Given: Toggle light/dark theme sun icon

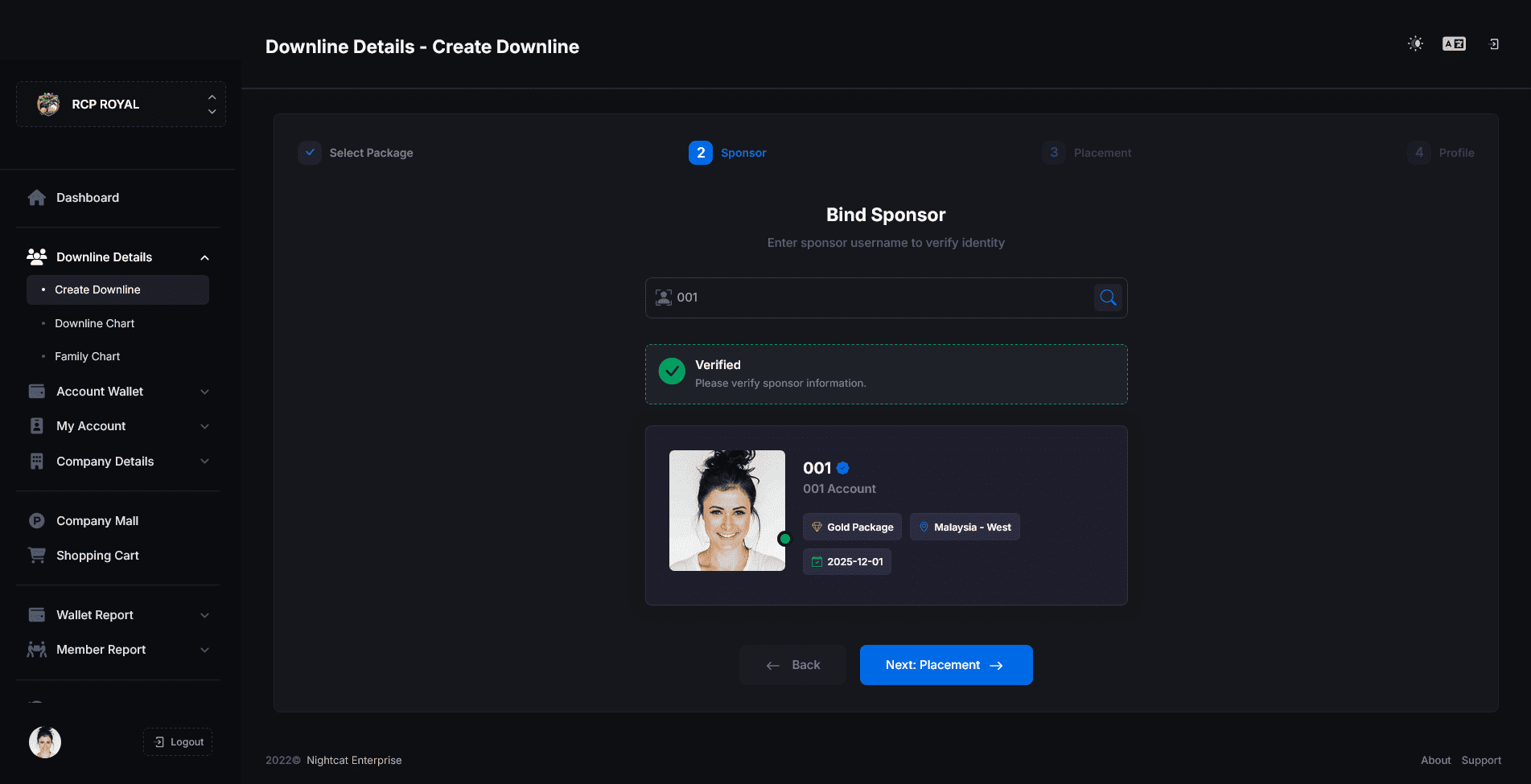Looking at the screenshot, I should pyautogui.click(x=1415, y=43).
